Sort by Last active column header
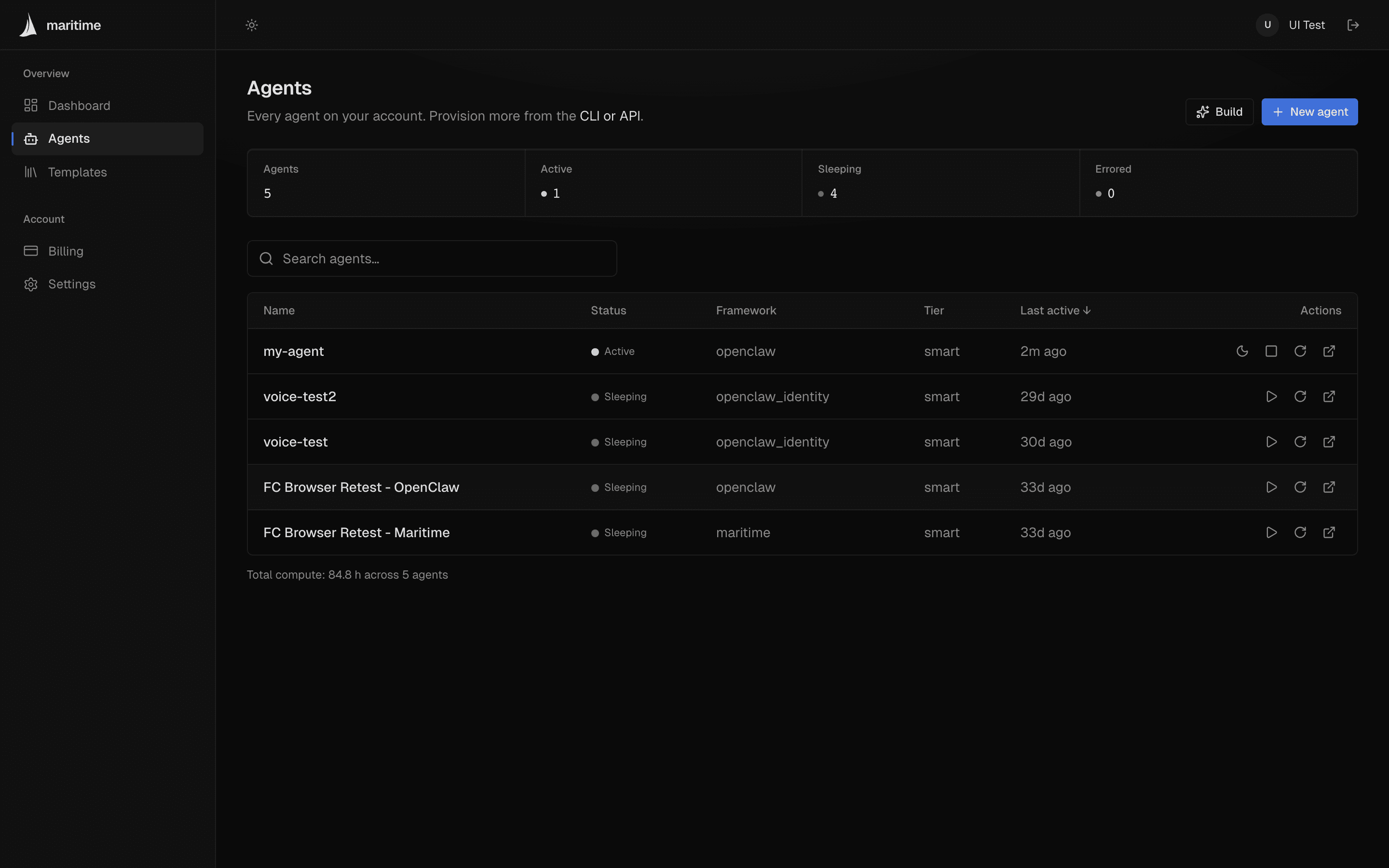 (1055, 311)
